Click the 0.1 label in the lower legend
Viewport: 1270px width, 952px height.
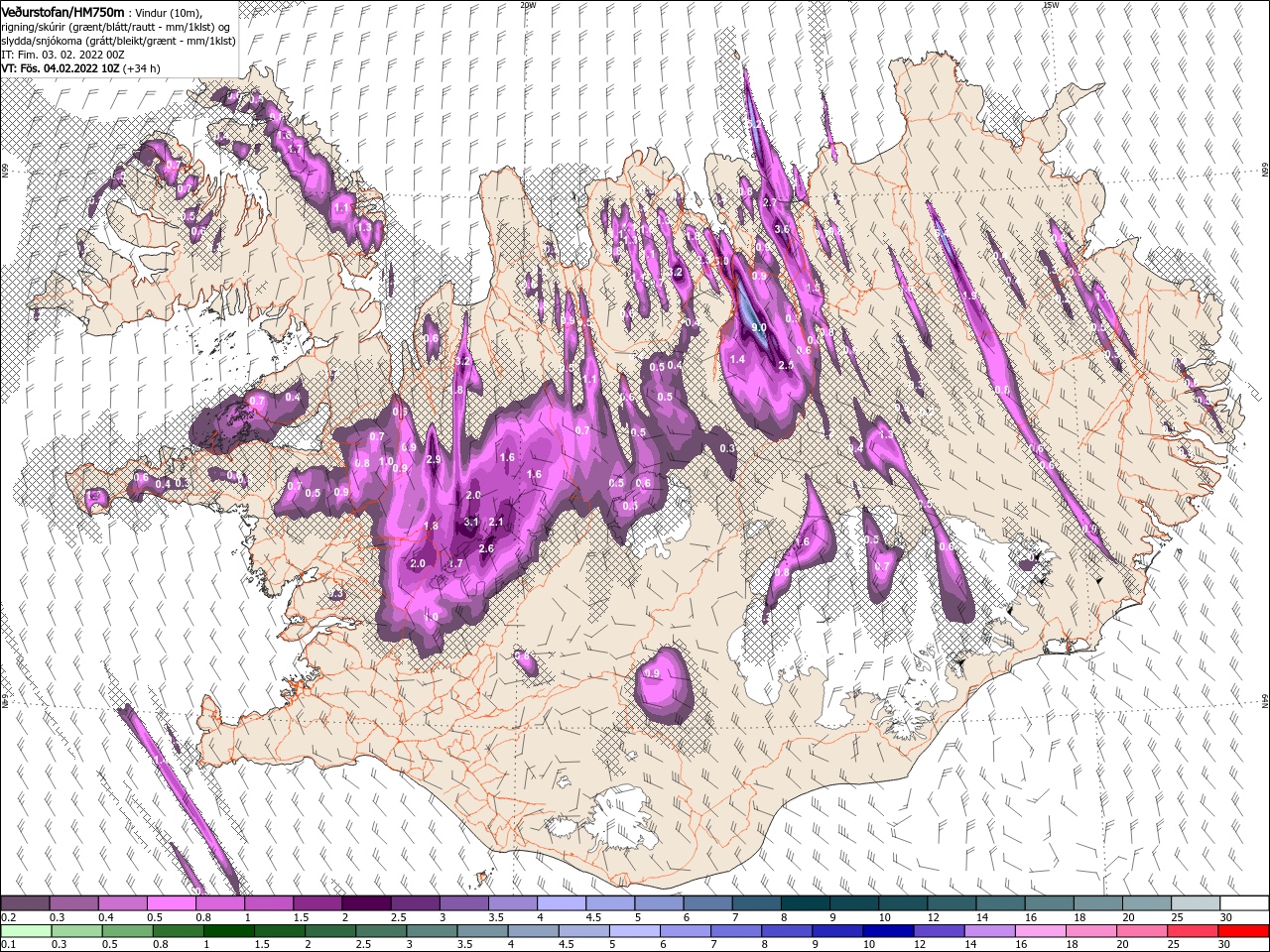point(8,945)
